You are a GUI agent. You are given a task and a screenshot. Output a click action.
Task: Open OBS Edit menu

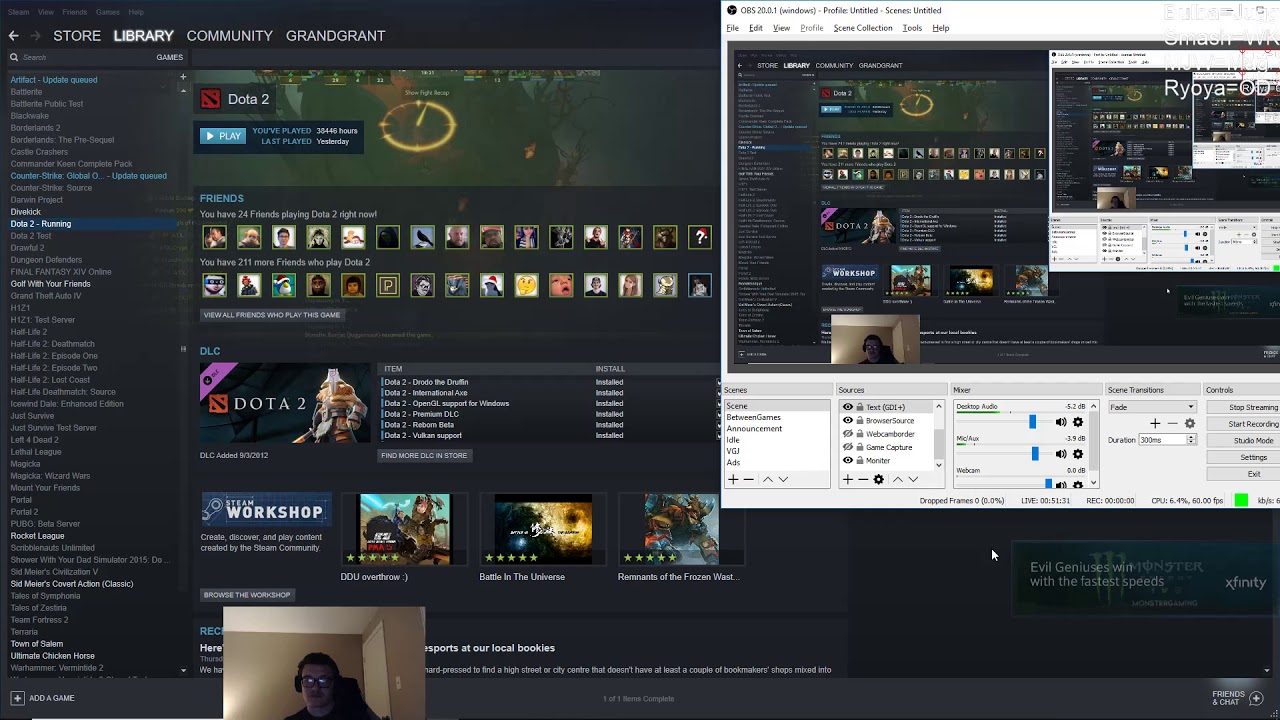756,28
